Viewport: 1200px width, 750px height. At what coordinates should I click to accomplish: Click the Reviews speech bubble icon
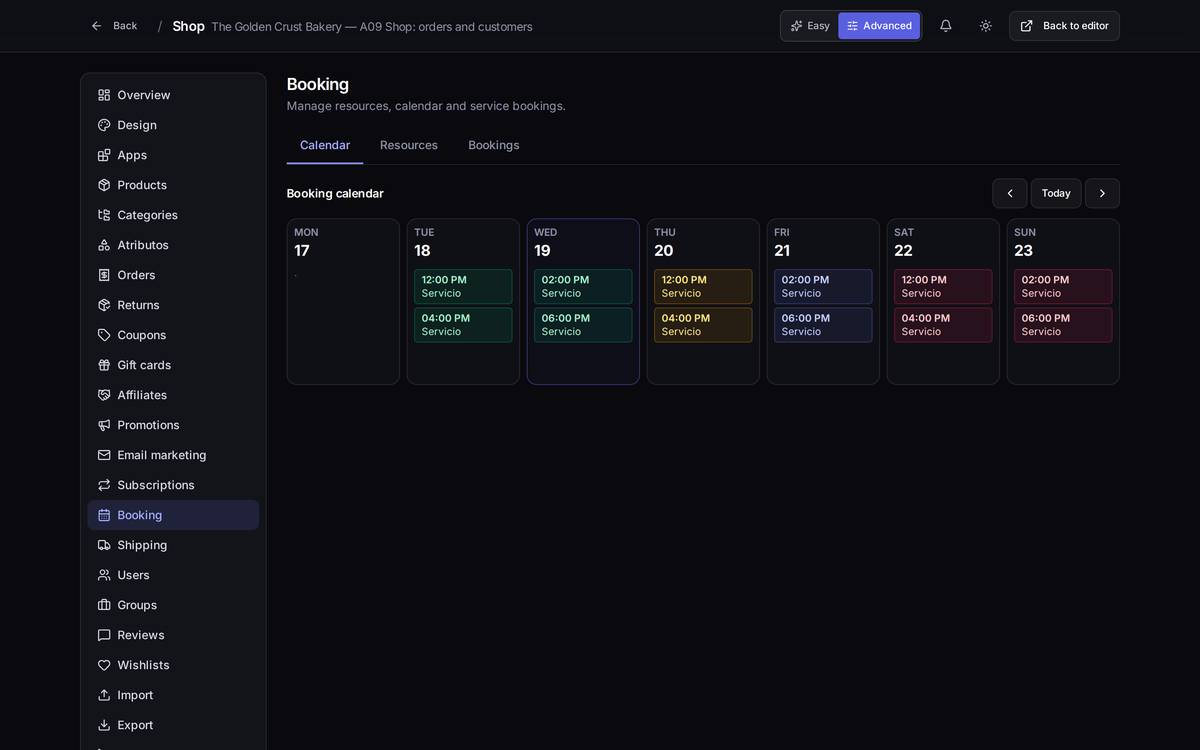pos(104,635)
